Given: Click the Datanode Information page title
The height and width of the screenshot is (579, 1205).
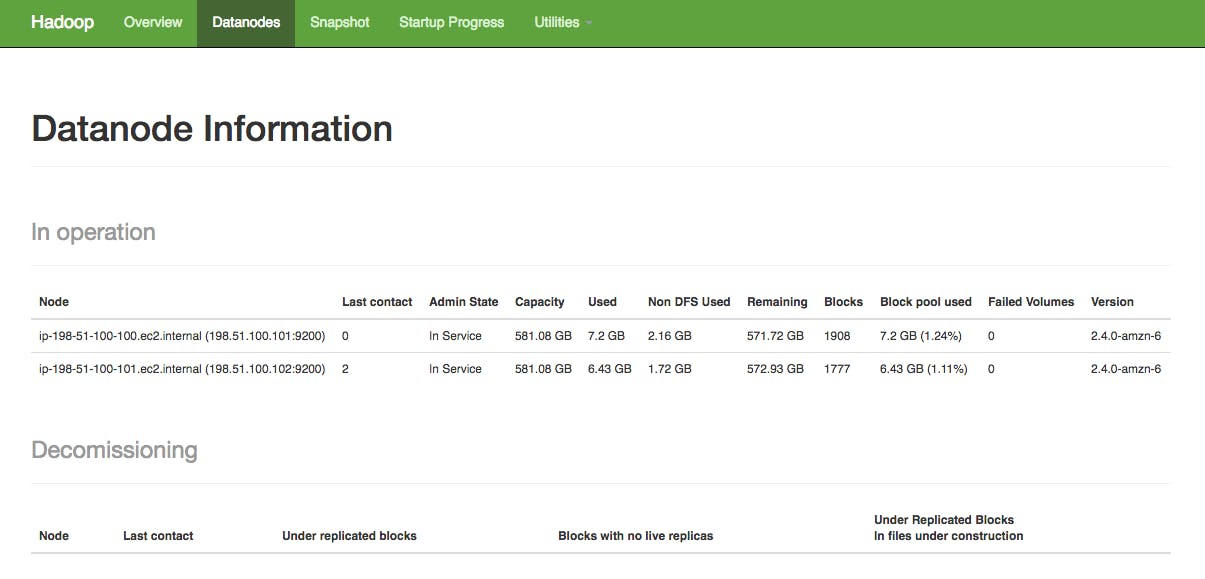Looking at the screenshot, I should [x=212, y=128].
